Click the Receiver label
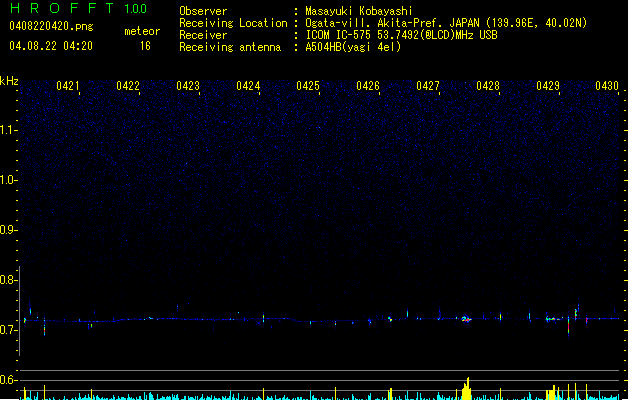 point(203,35)
